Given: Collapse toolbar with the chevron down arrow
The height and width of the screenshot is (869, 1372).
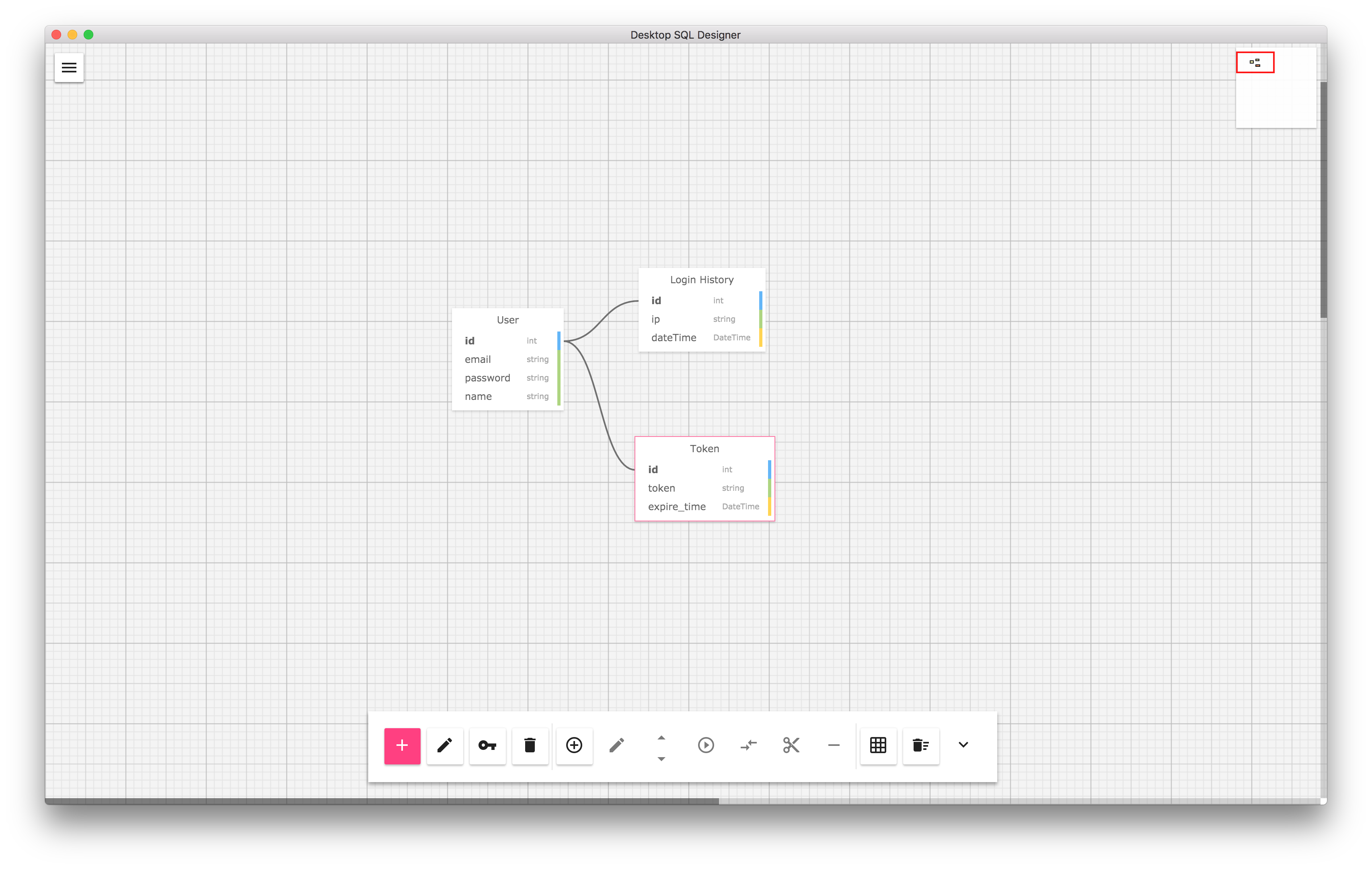Looking at the screenshot, I should click(x=963, y=745).
